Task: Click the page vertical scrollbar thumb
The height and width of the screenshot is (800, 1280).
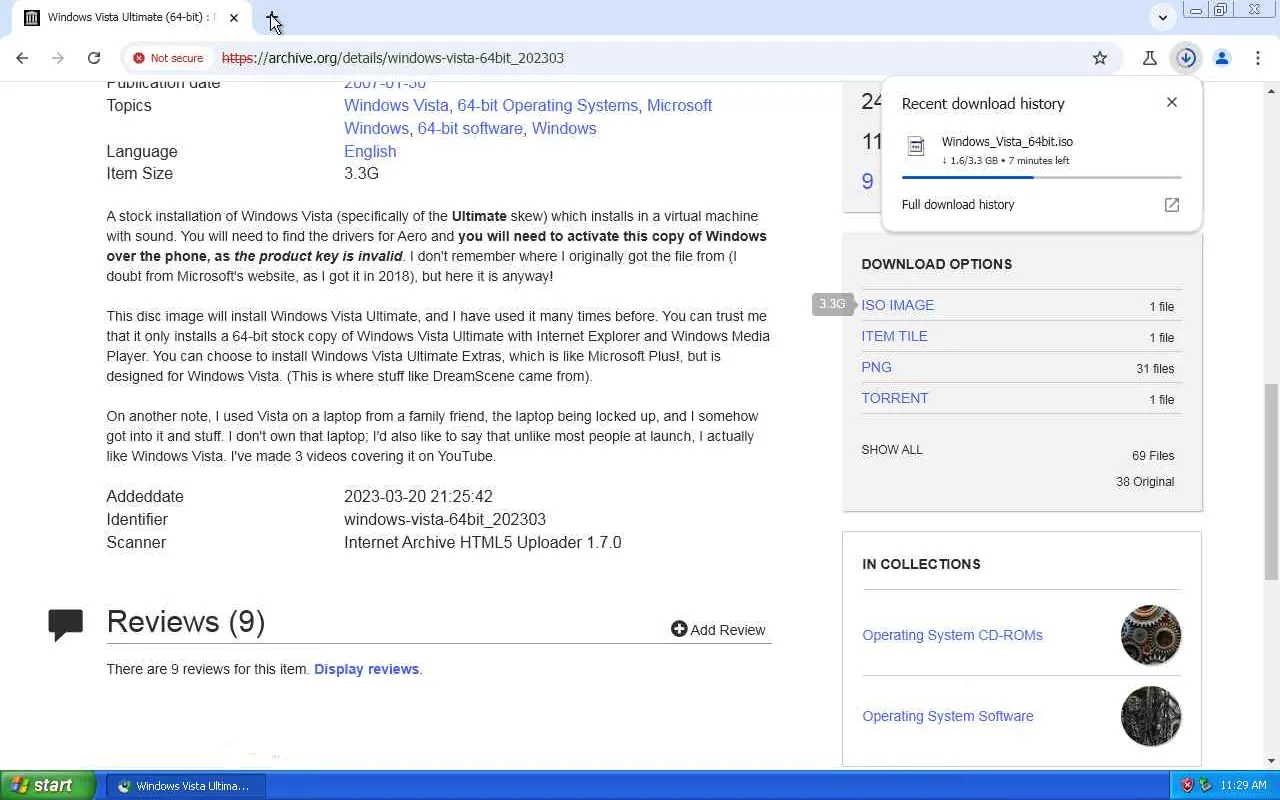Action: coord(1271,482)
